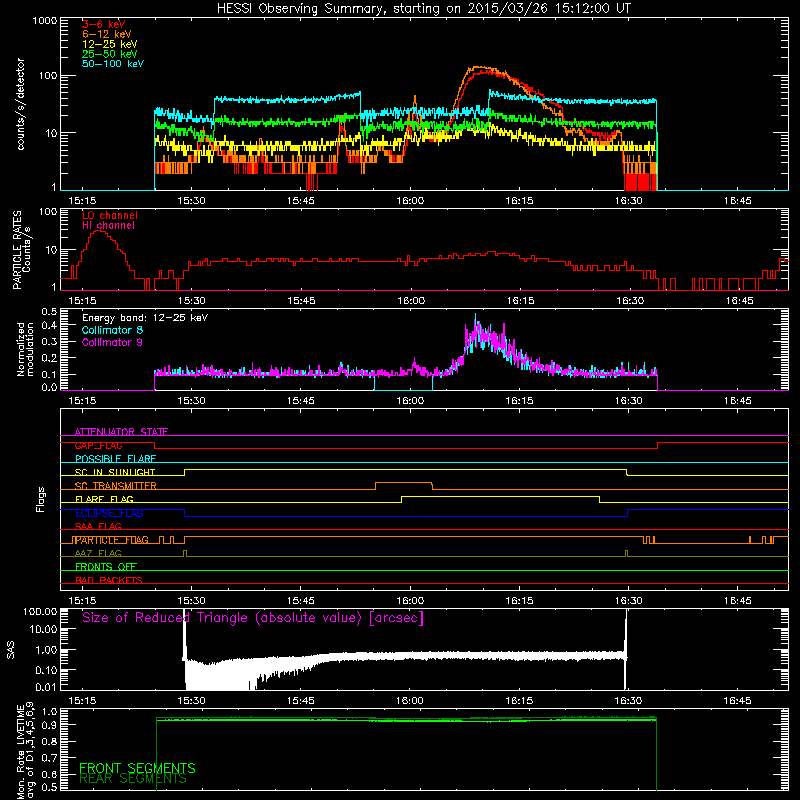The width and height of the screenshot is (800, 800).
Task: Select the 25-50 keV legend label
Action: (x=110, y=54)
